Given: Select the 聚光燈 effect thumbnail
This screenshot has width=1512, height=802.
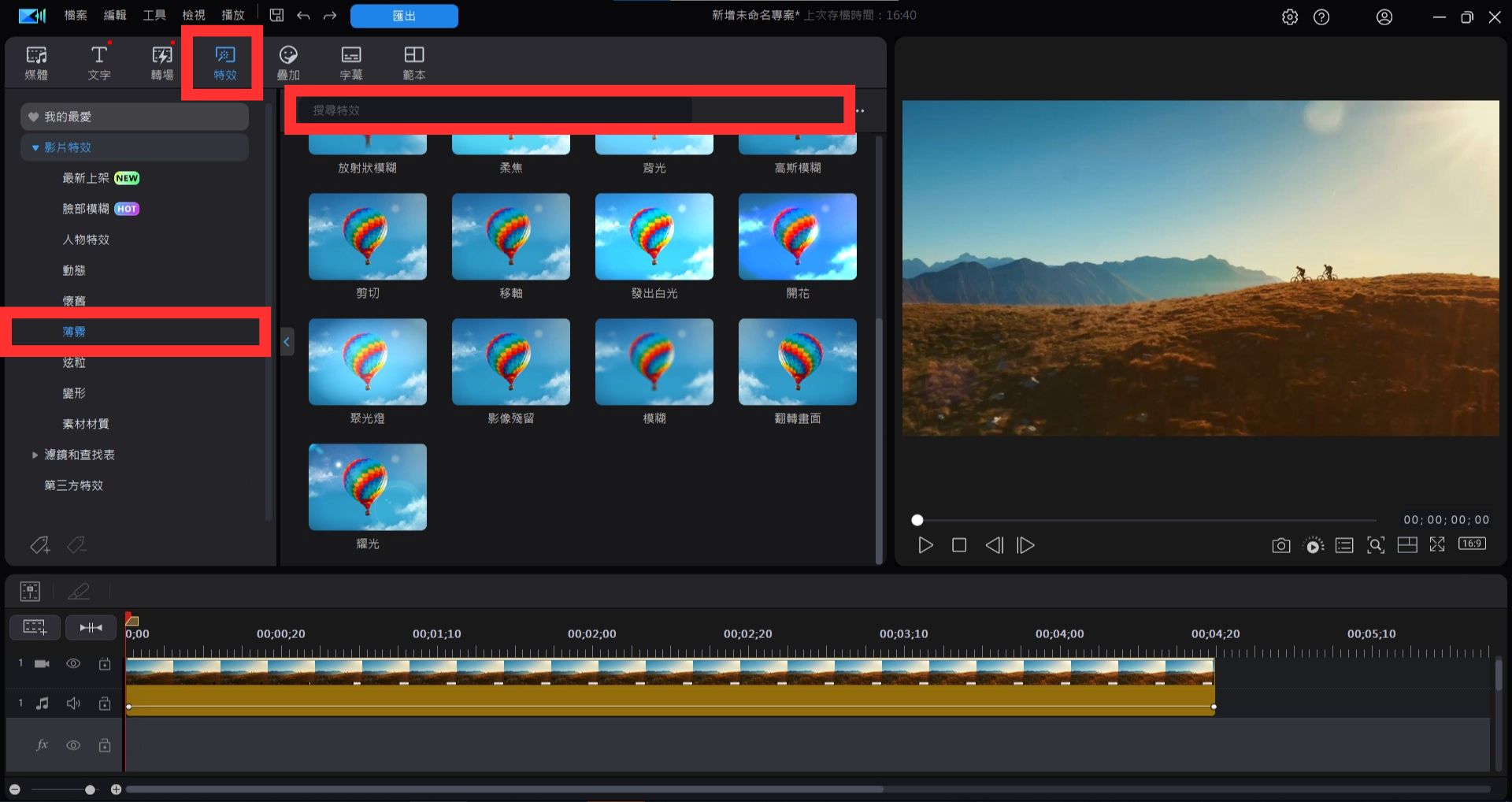Looking at the screenshot, I should pos(368,362).
